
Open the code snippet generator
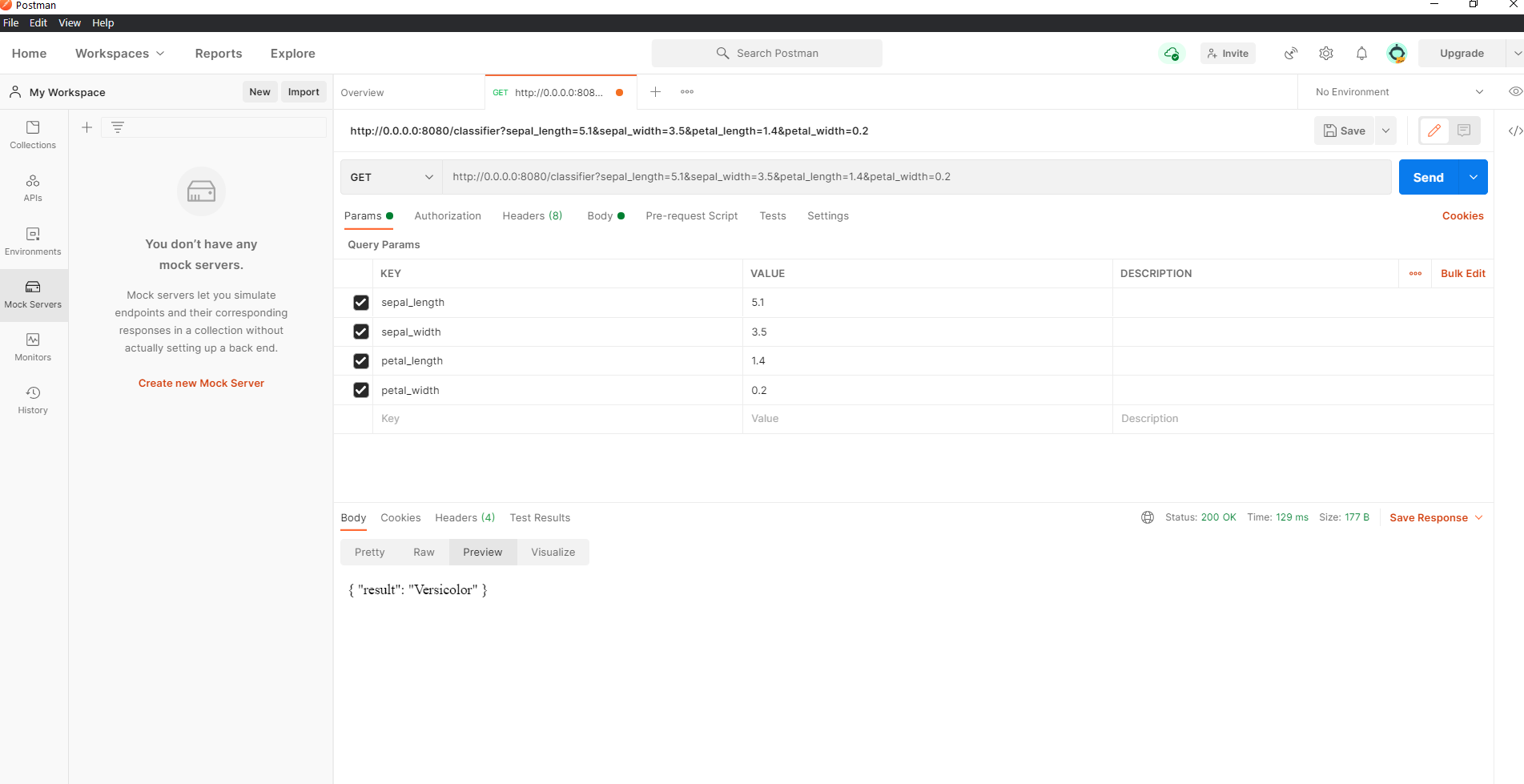point(1514,131)
